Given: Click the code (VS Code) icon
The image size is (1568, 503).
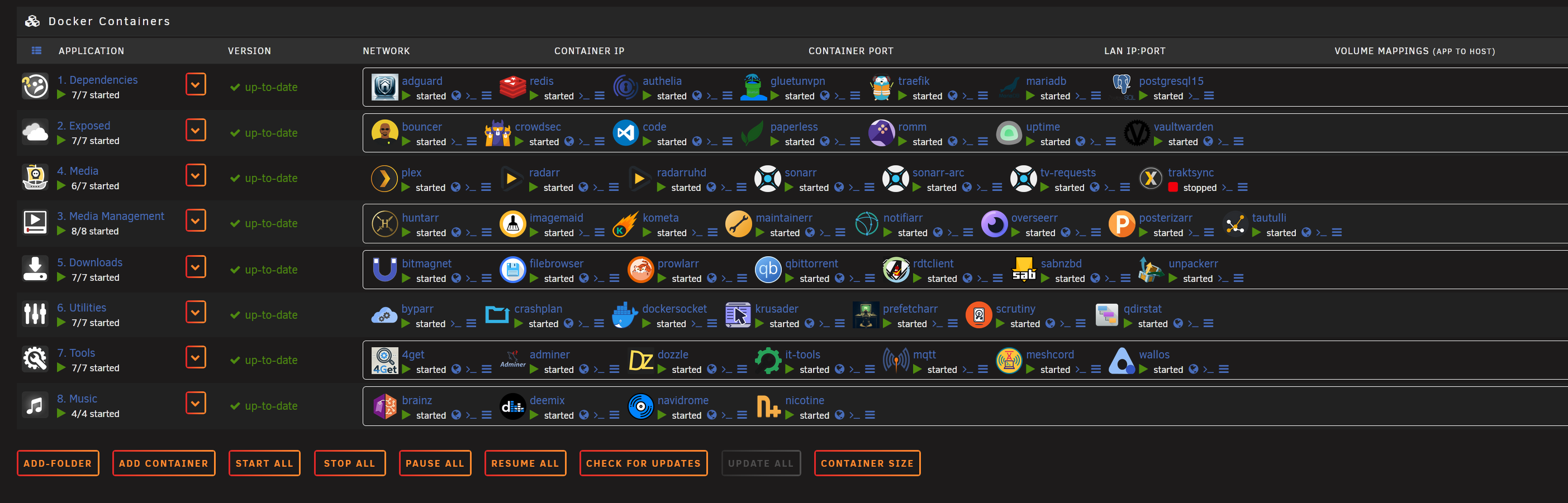Looking at the screenshot, I should tap(626, 133).
